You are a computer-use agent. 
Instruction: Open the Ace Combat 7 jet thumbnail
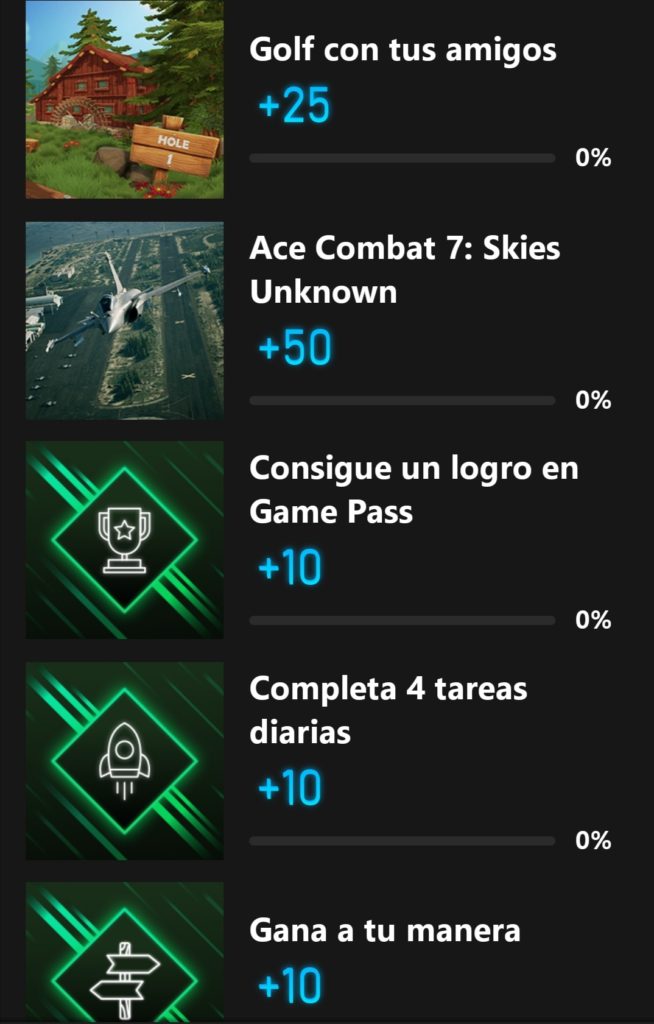[x=124, y=320]
